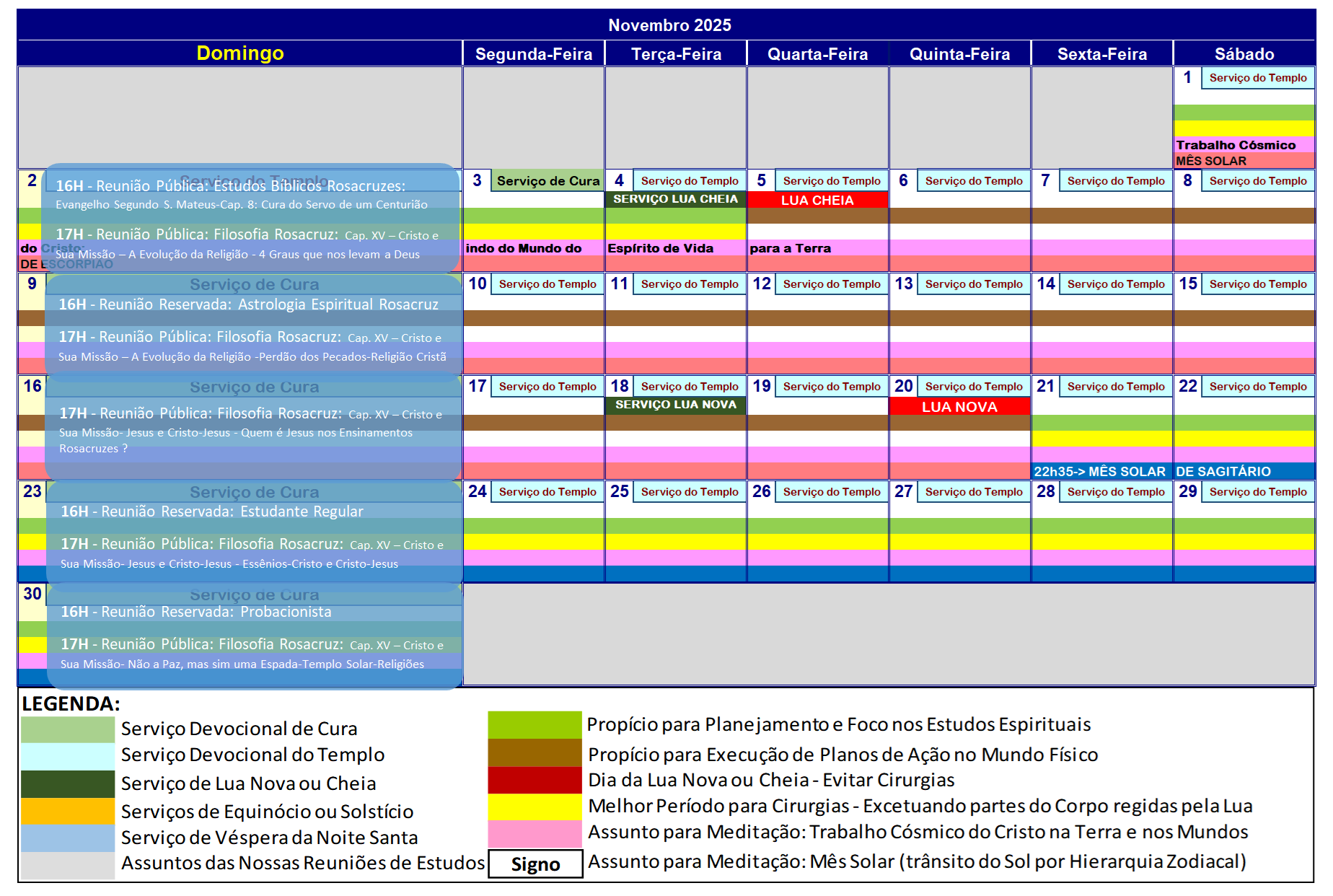1333x896 pixels.
Task: Click the red Dia da Lua Nova ou Cheia swatch
Action: tap(534, 780)
